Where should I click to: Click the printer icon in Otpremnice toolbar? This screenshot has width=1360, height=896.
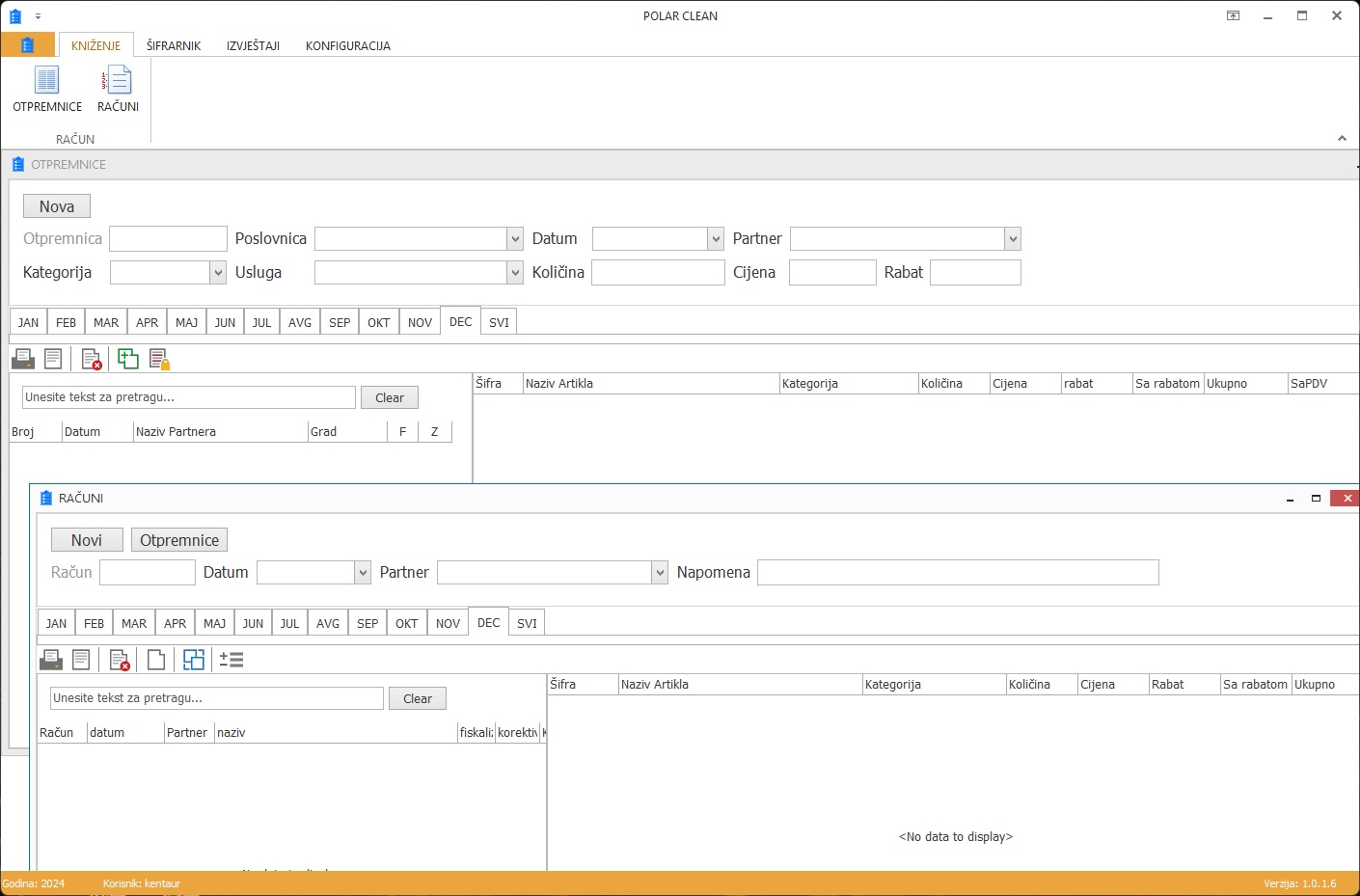coord(23,359)
